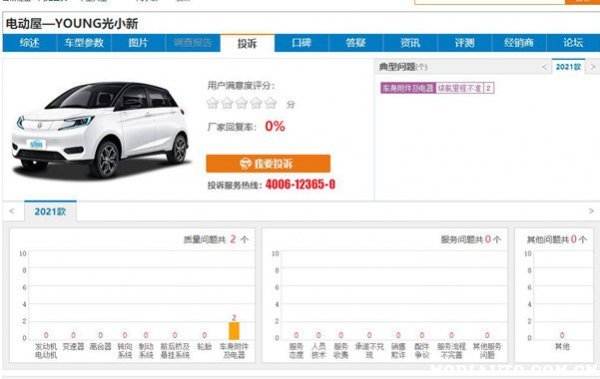Click 服务问题共 0 个 heading
The width and height of the screenshot is (600, 379).
pyautogui.click(x=471, y=240)
